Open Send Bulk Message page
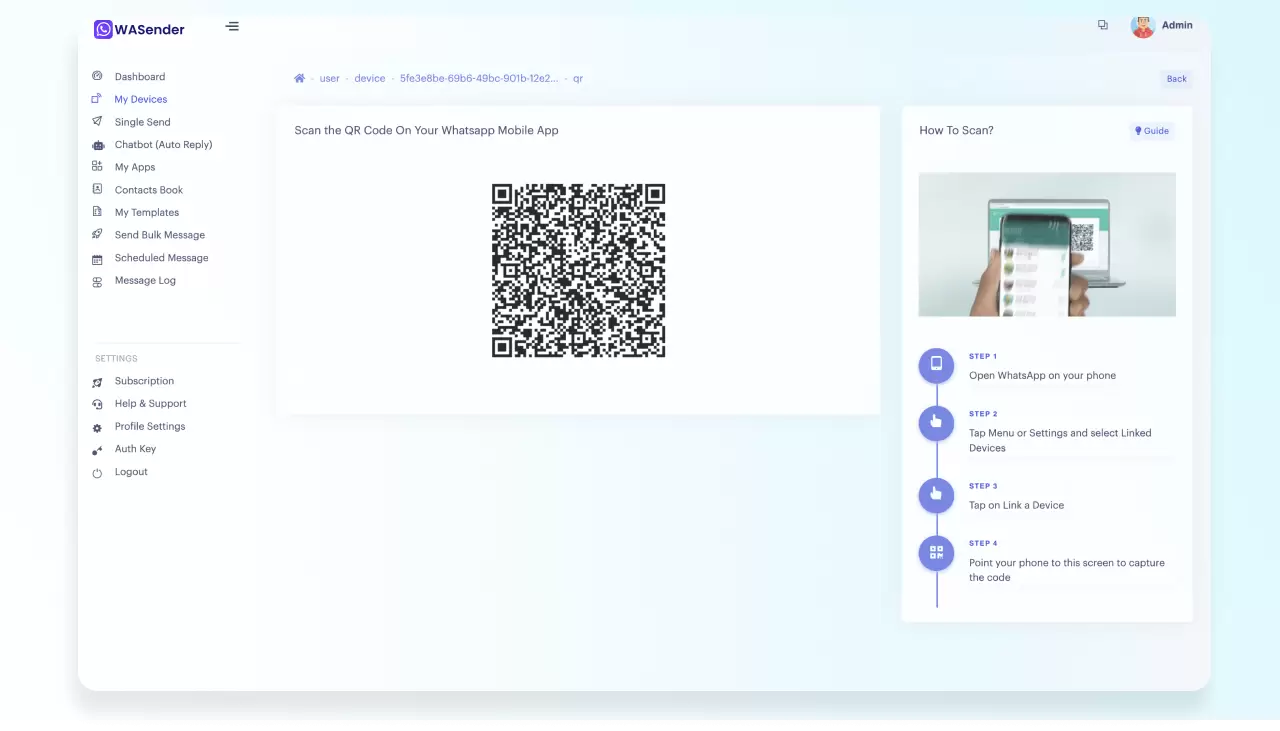 click(x=160, y=235)
